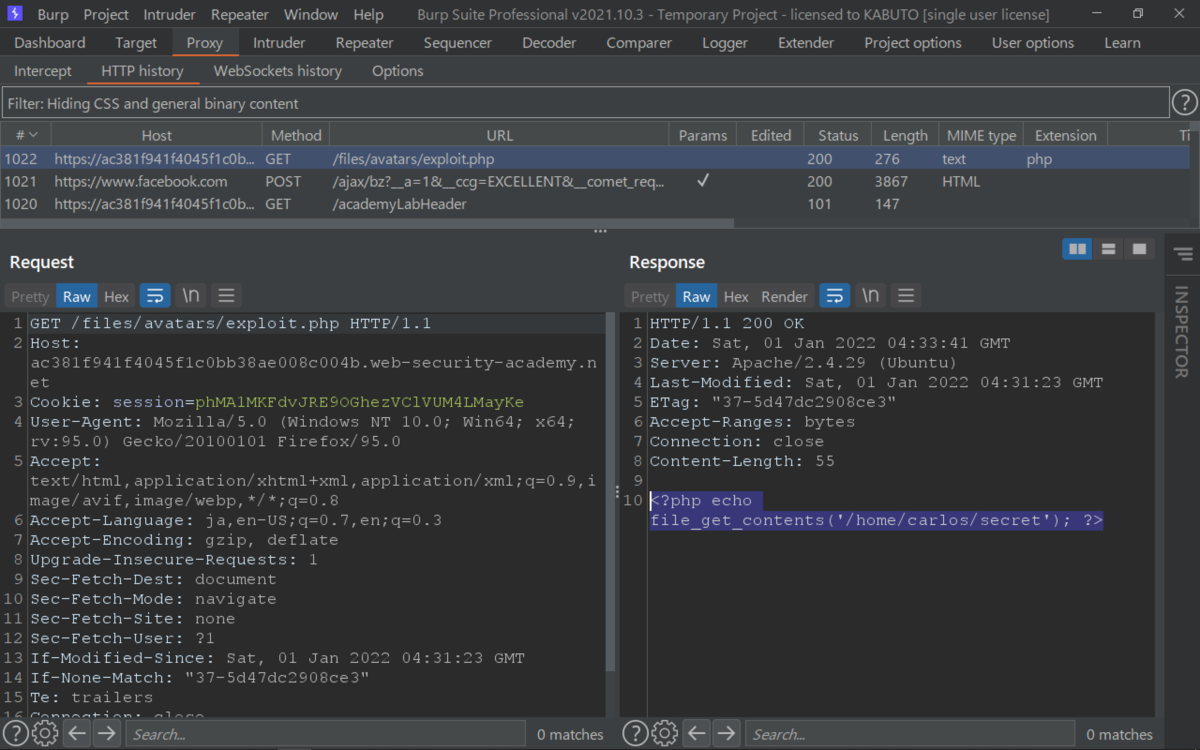1200x750 pixels.
Task: Click the Response search help icon
Action: (x=635, y=734)
